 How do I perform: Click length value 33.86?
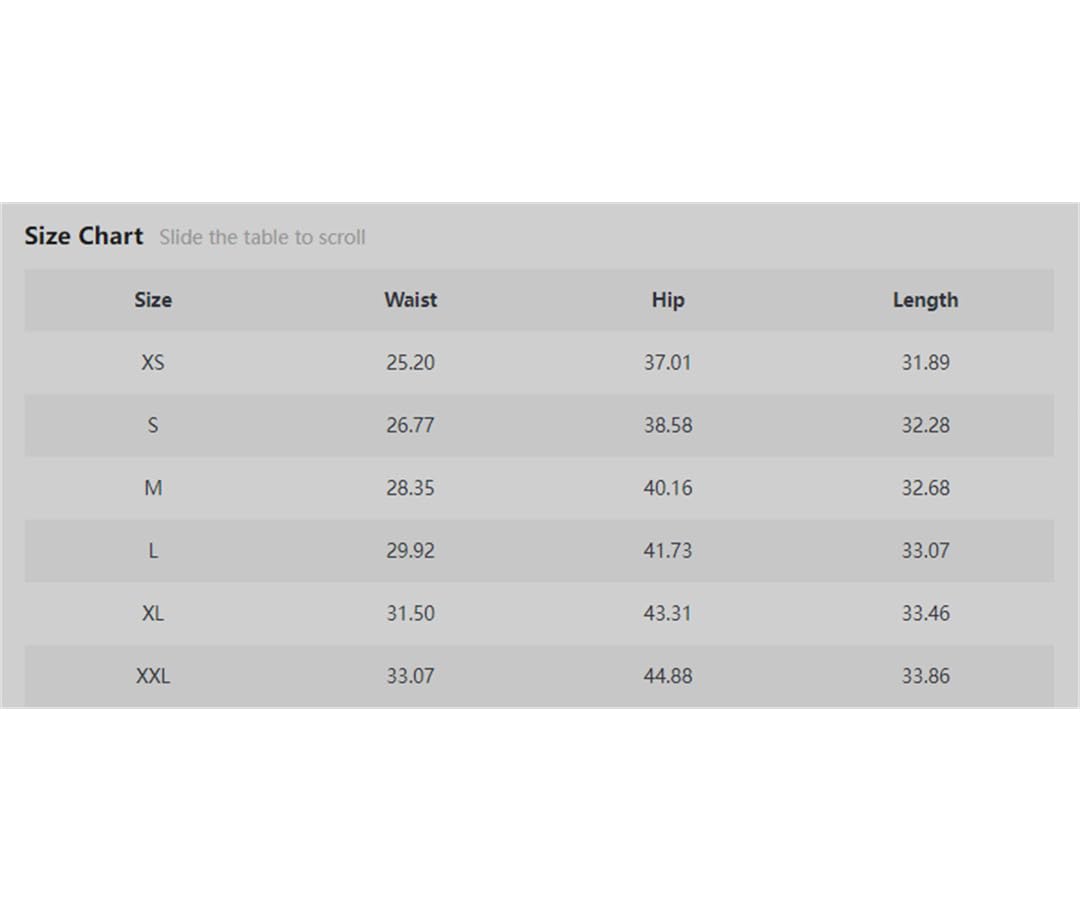coord(926,676)
